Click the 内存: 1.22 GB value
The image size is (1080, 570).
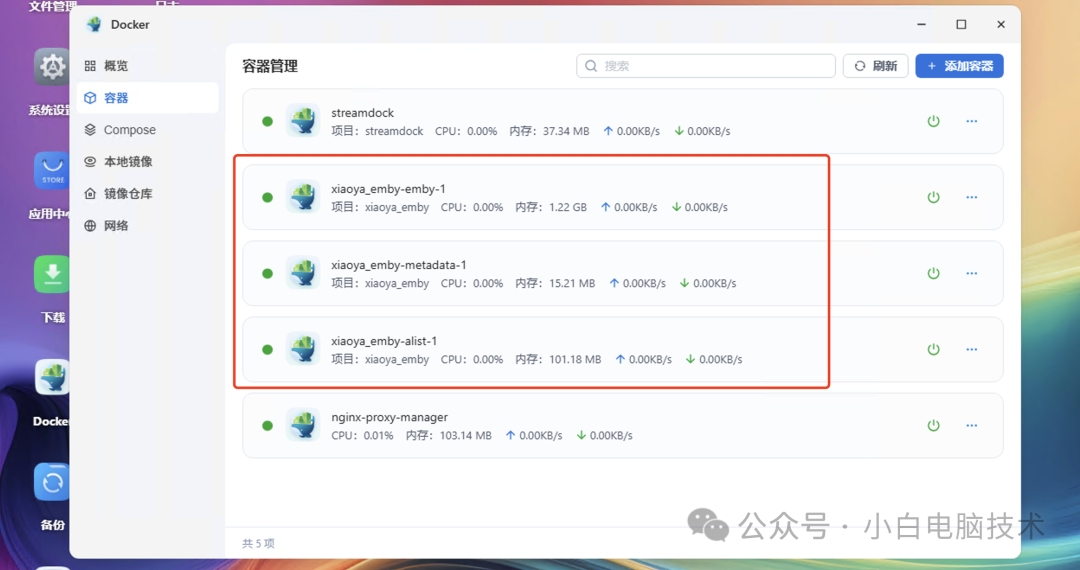551,207
